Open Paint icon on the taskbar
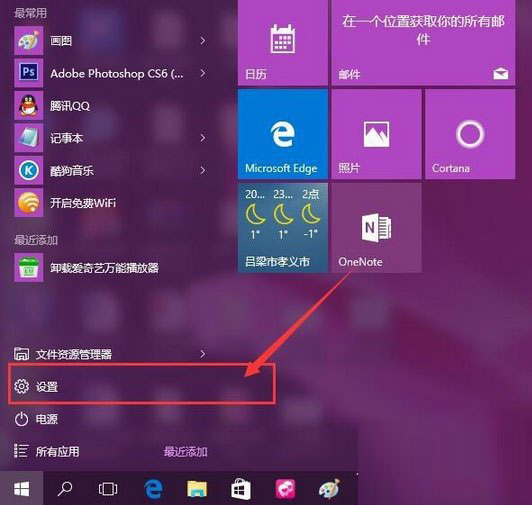532x505 pixels. [x=329, y=489]
